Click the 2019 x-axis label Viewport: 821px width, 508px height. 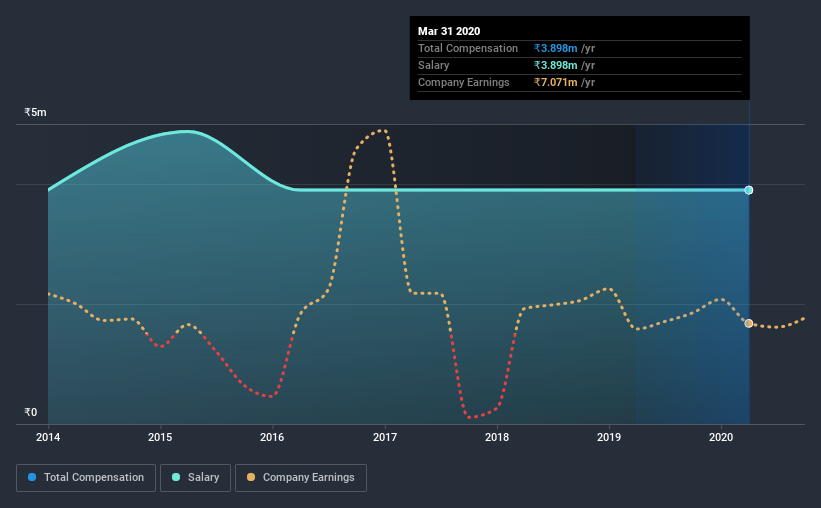click(x=609, y=437)
